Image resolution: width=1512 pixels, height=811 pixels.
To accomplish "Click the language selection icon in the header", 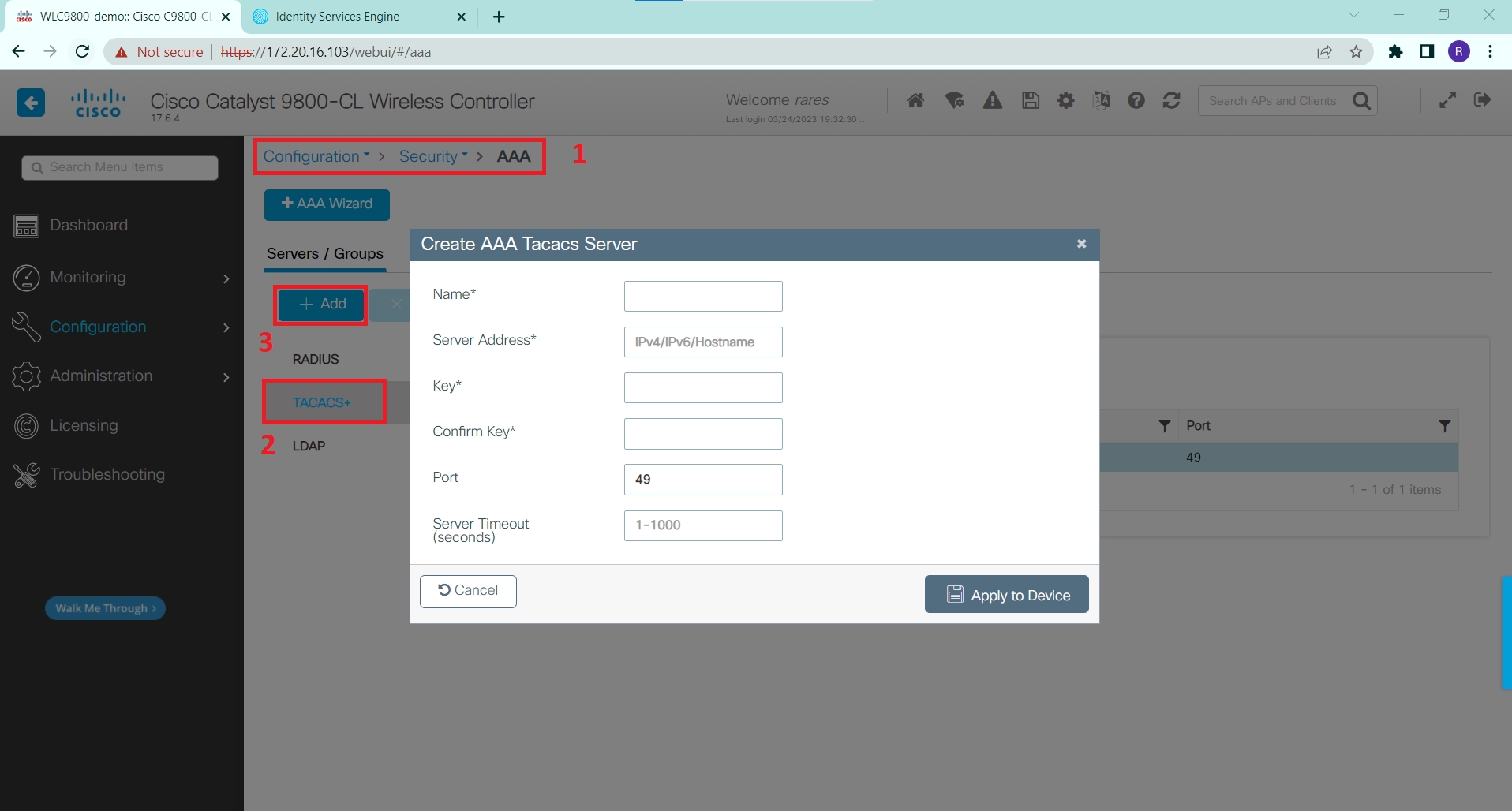I will 1101,100.
